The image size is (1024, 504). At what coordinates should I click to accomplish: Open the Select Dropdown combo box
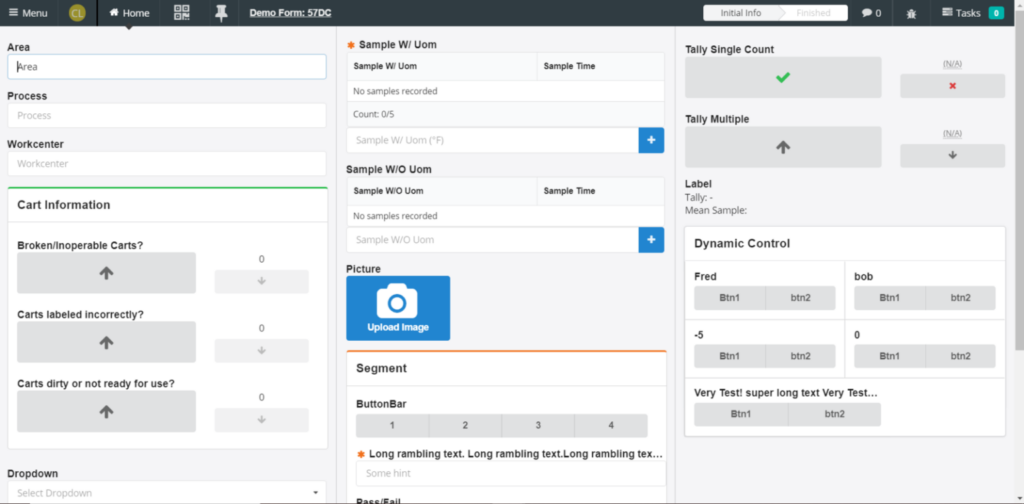tap(167, 493)
